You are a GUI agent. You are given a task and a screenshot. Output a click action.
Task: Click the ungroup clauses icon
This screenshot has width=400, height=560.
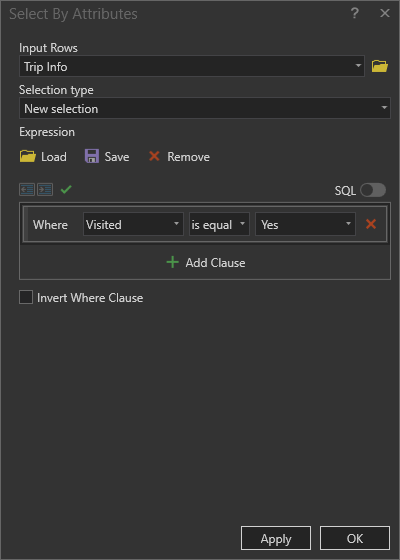click(x=27, y=189)
